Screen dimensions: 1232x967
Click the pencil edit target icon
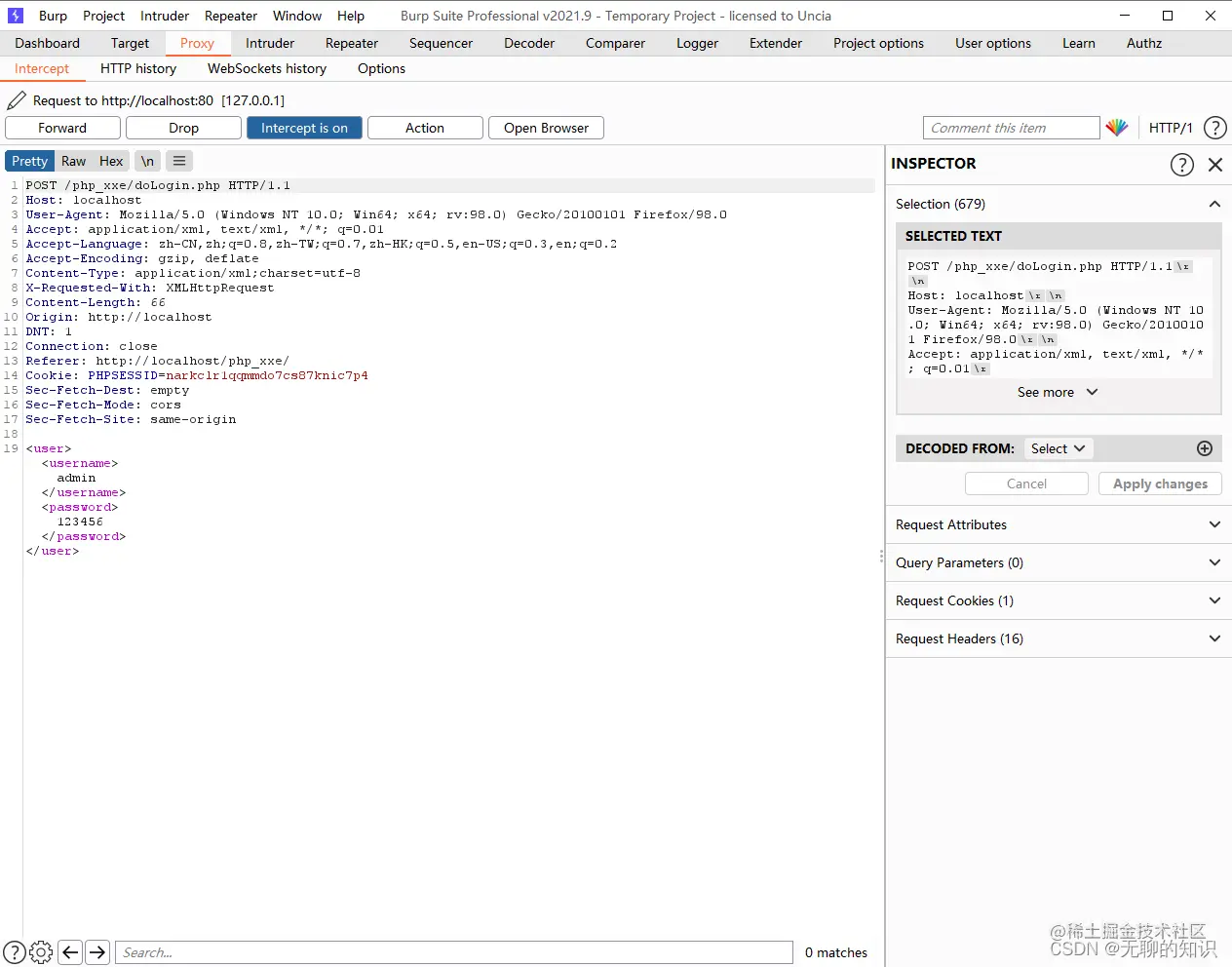pyautogui.click(x=17, y=100)
